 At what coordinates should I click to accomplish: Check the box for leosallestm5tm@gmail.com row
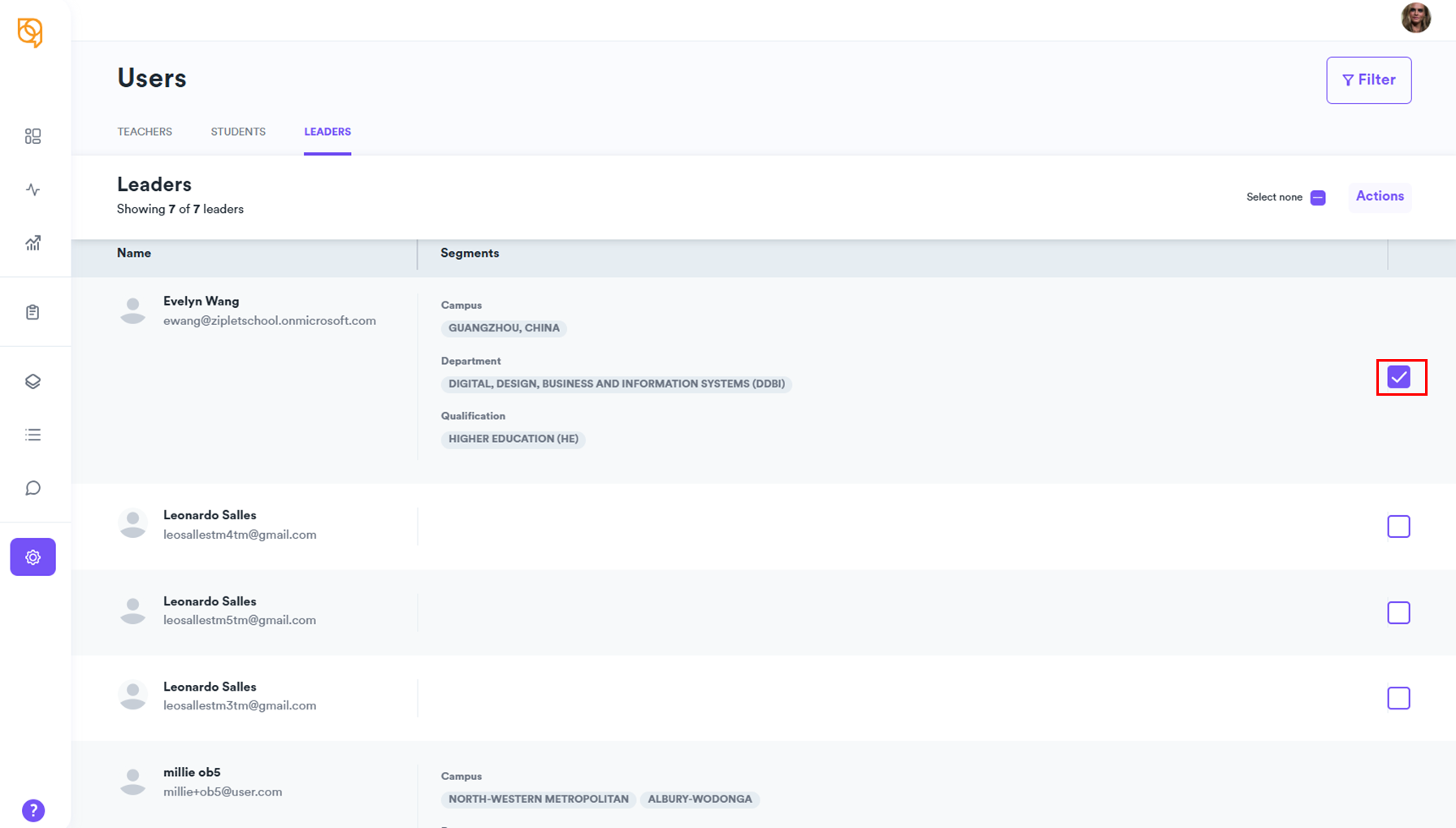pos(1398,613)
